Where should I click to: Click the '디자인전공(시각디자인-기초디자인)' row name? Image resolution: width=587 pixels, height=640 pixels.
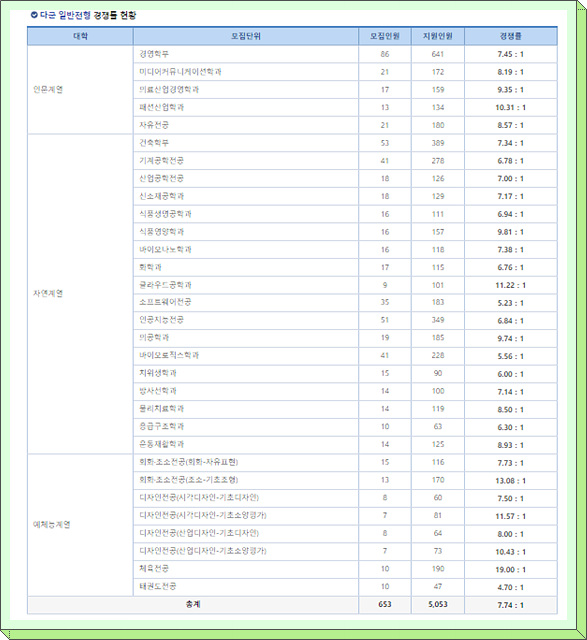pyautogui.click(x=199, y=498)
